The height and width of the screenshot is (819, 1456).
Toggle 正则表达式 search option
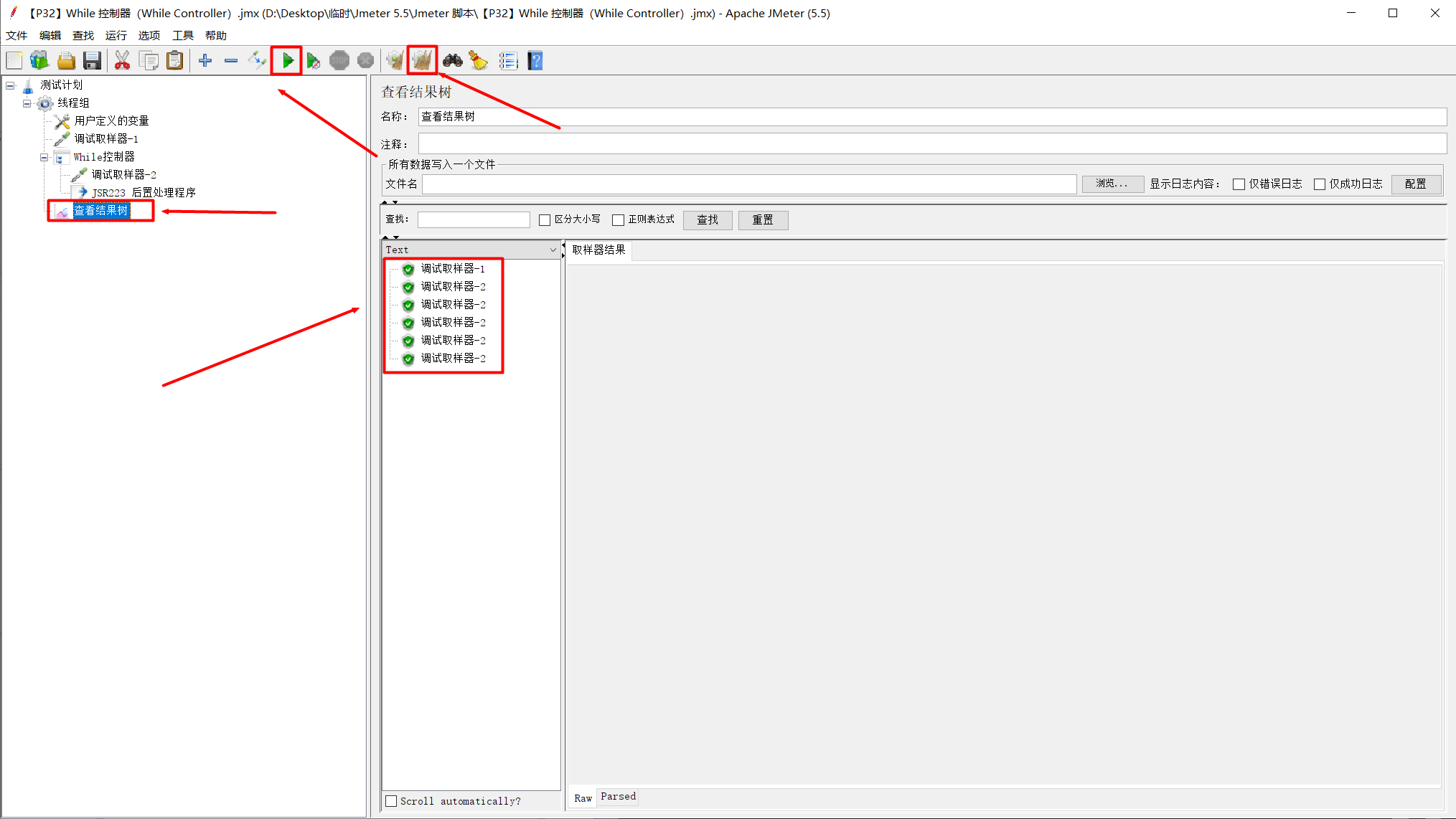click(x=619, y=219)
